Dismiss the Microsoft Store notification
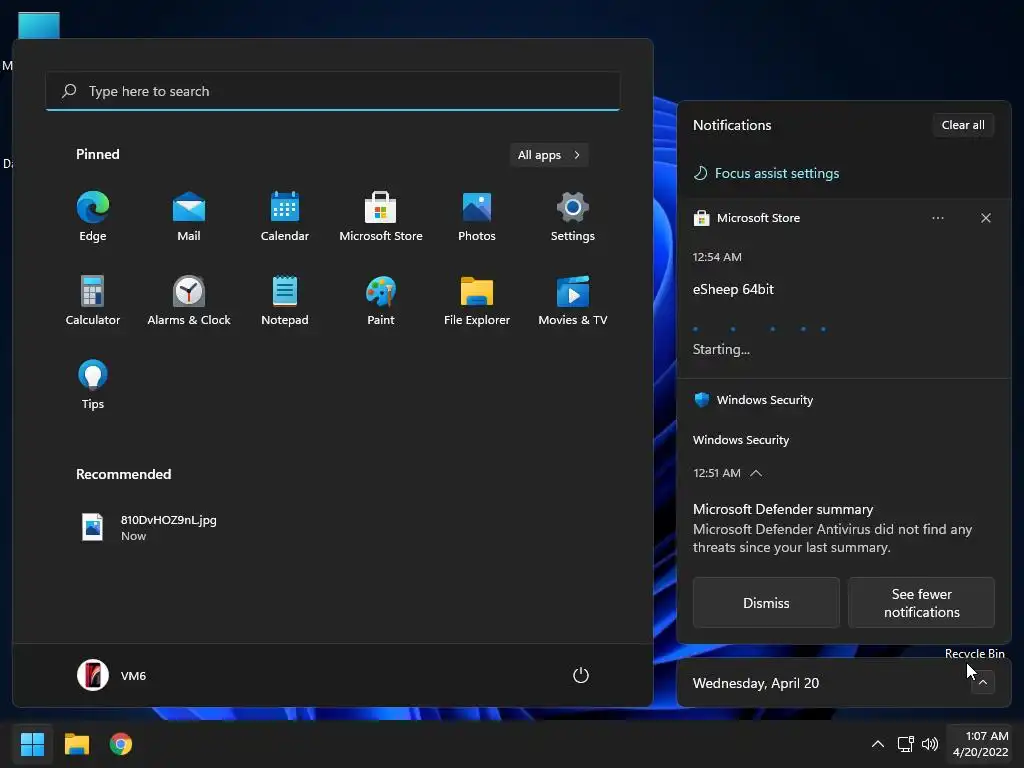 pos(985,218)
